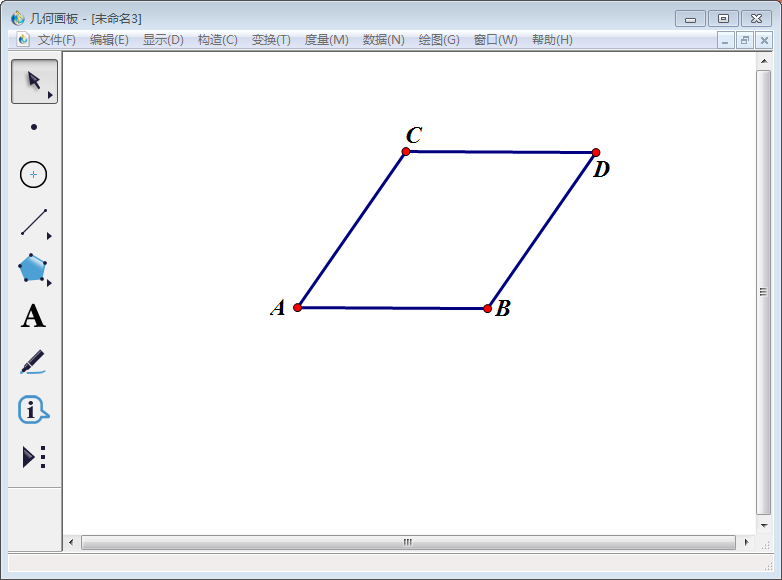The image size is (782, 580).
Task: Select the Compass circle tool
Action: click(33, 175)
